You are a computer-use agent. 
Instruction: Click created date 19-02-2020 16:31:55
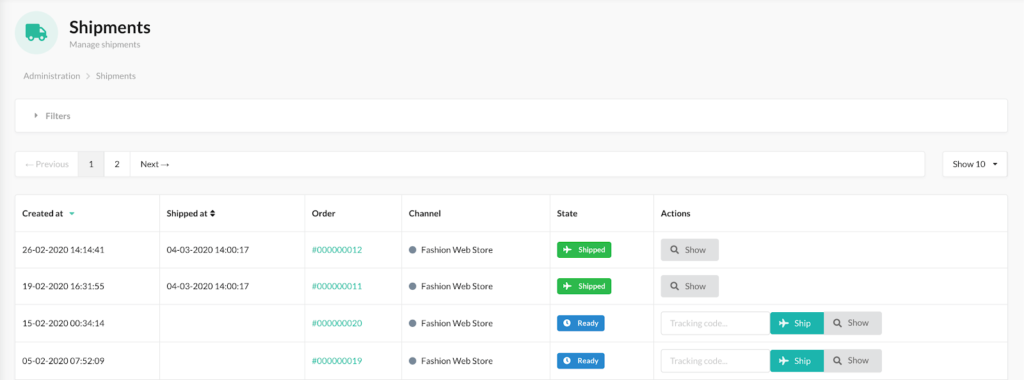click(63, 287)
